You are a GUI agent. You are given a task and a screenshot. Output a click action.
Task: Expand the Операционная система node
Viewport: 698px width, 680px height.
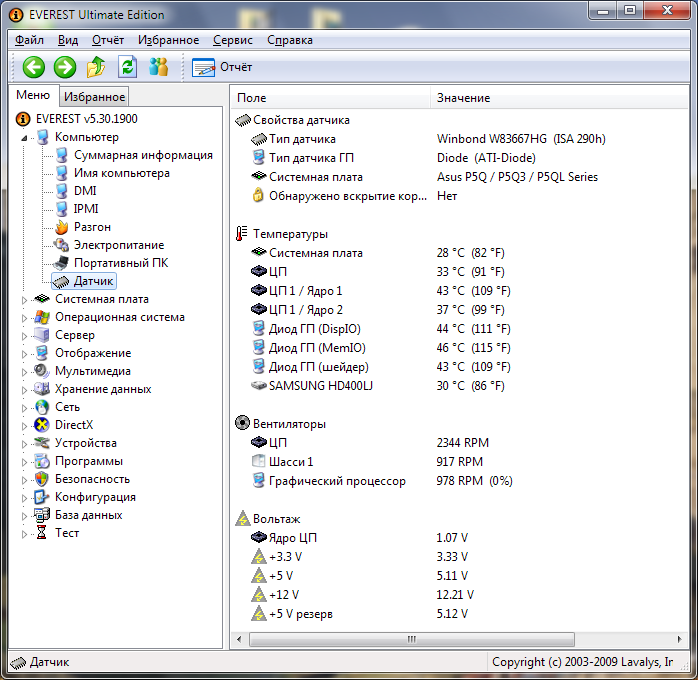(x=24, y=318)
